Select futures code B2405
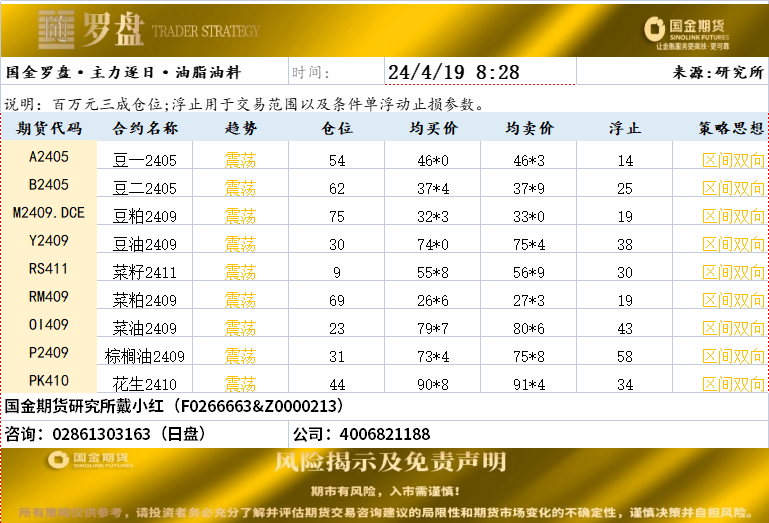Screen dimensions: 769x523 [x=49, y=184]
